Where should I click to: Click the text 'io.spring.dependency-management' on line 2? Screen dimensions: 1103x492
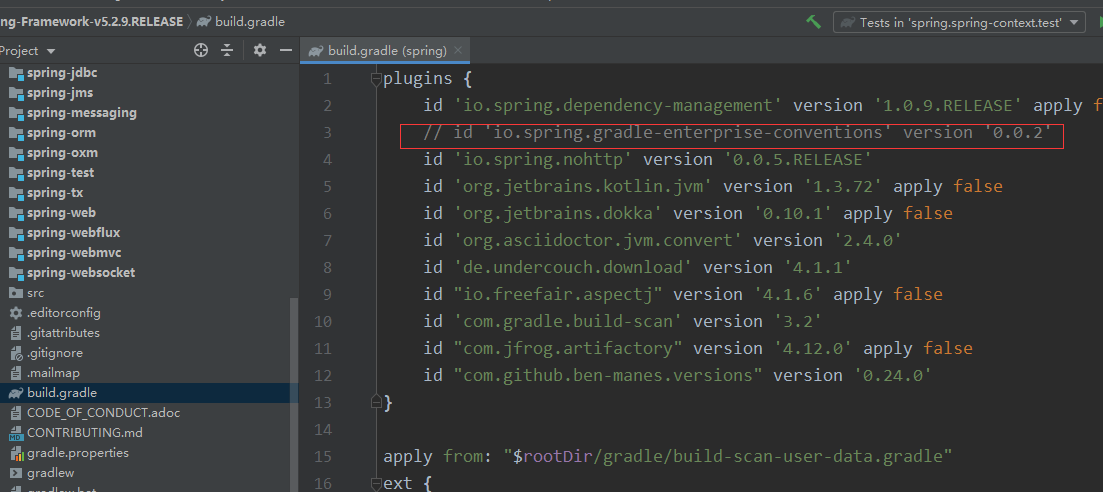pyautogui.click(x=618, y=106)
